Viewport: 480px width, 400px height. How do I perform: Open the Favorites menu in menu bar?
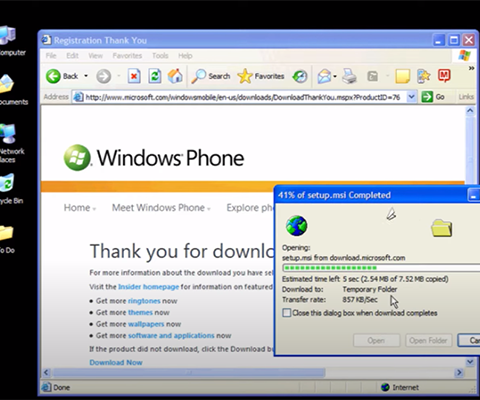click(x=127, y=56)
